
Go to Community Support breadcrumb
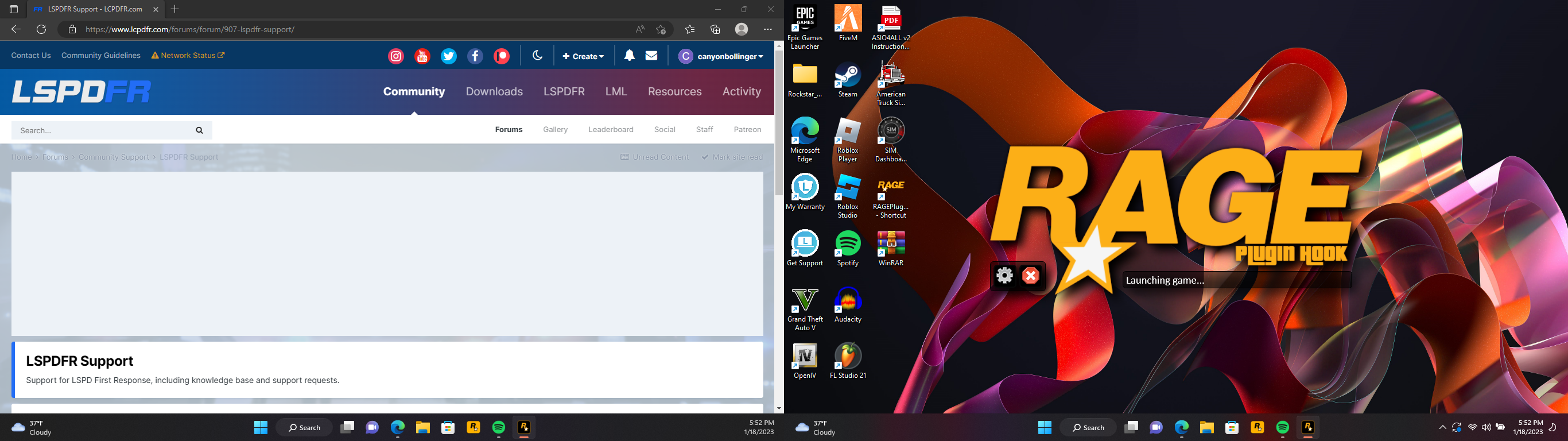click(x=114, y=157)
